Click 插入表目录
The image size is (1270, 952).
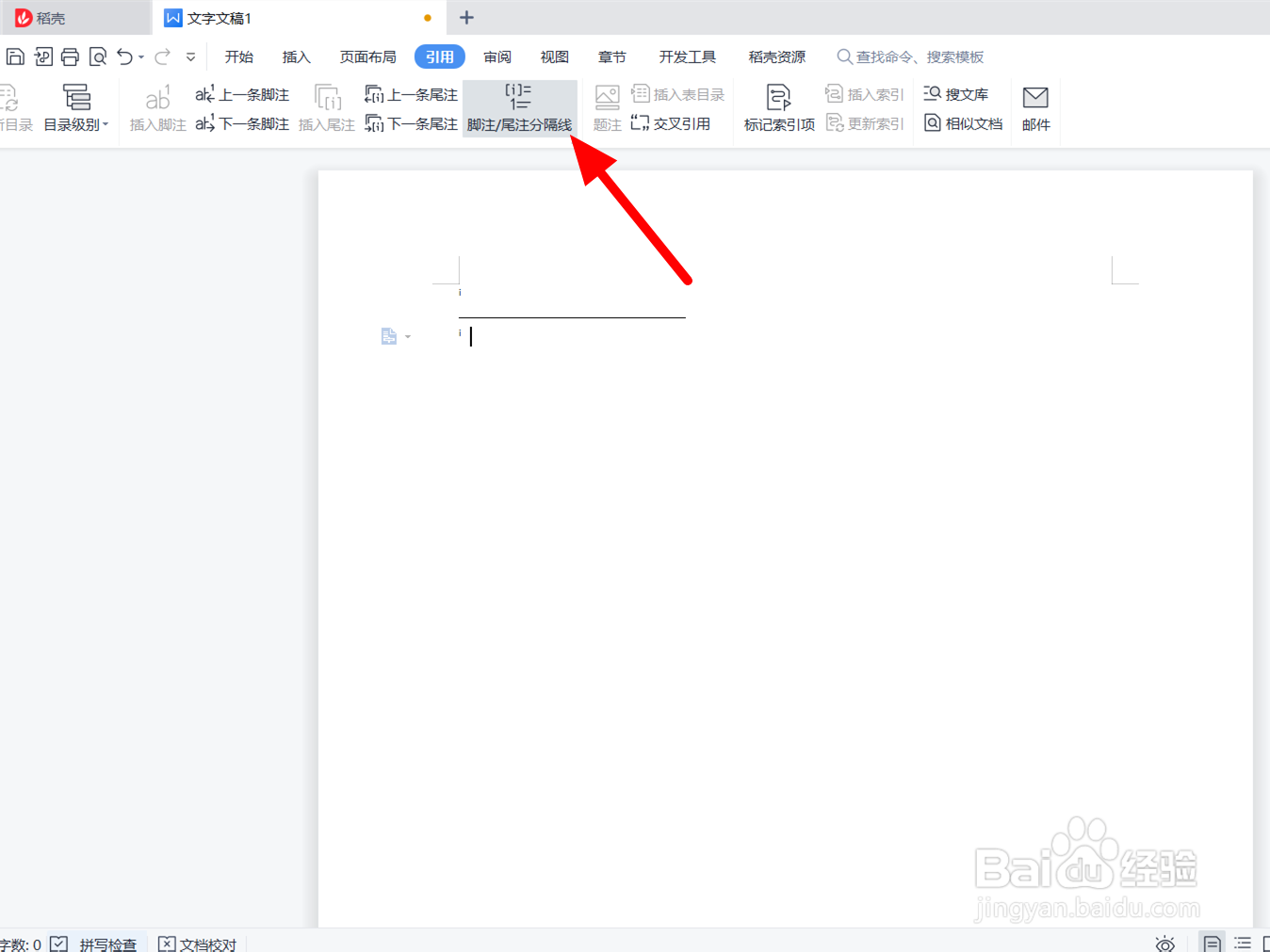[678, 94]
